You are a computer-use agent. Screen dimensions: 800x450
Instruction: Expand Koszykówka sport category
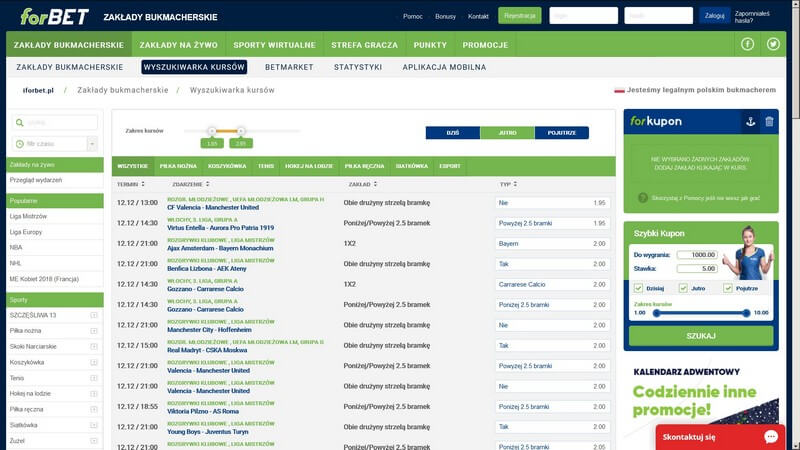click(94, 362)
